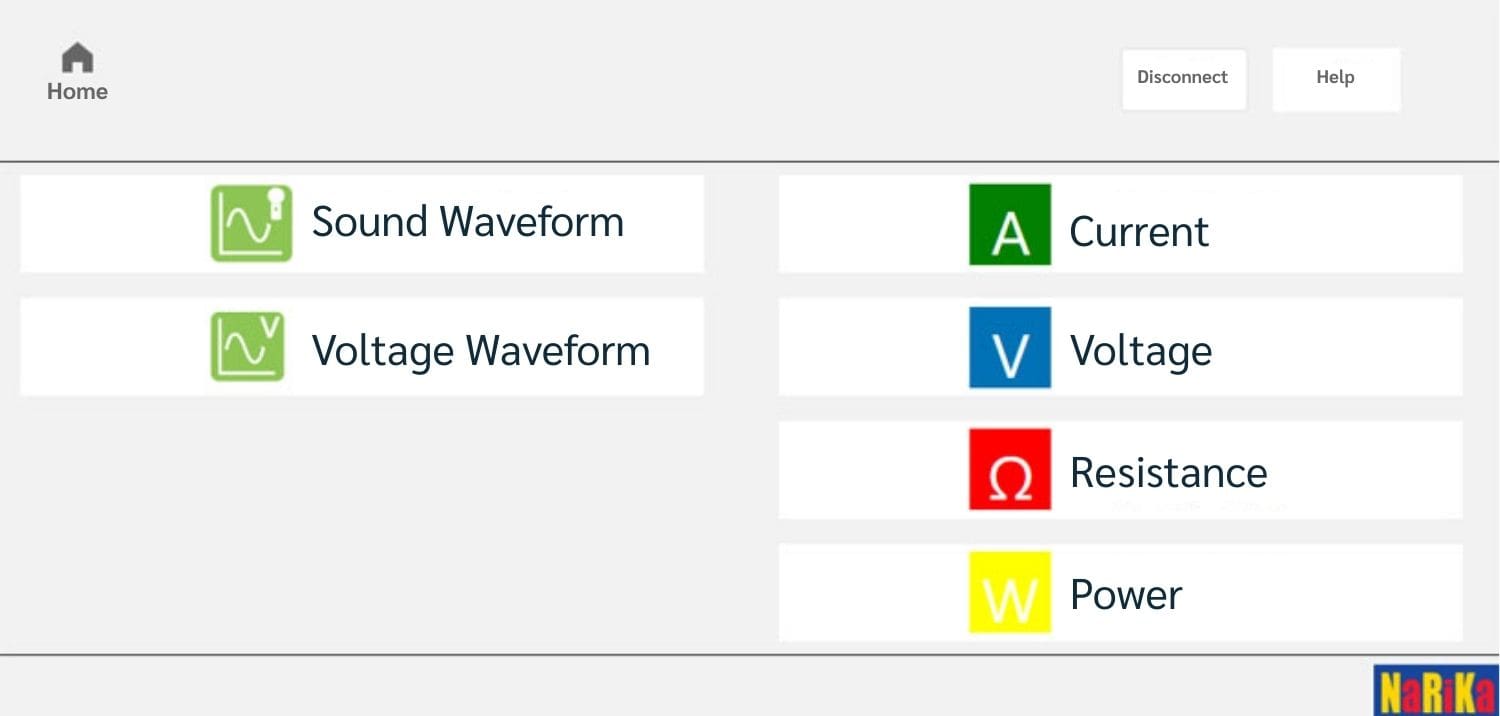Click blank area of Sound Waveform tile
Image resolution: width=1500 pixels, height=716 pixels.
point(110,224)
